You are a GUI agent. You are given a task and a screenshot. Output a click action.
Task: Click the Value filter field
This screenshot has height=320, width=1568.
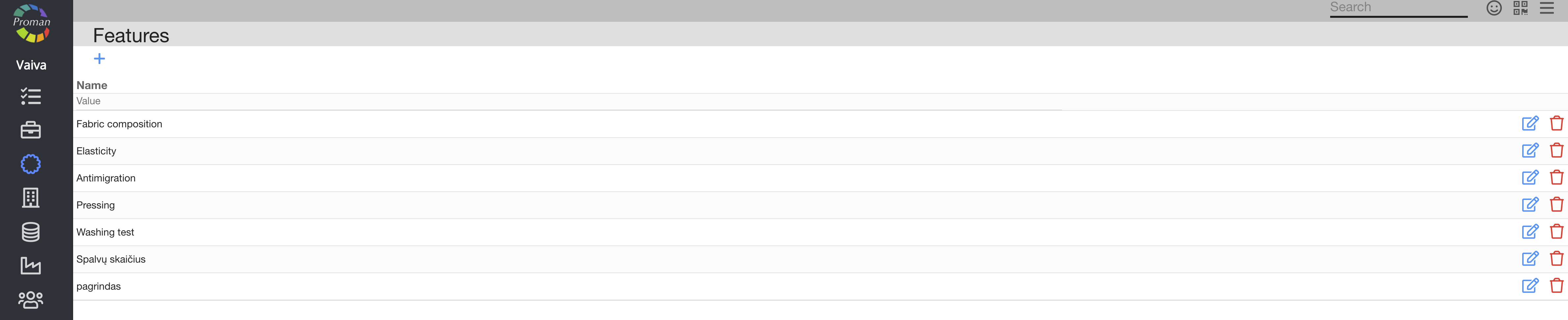click(x=566, y=101)
